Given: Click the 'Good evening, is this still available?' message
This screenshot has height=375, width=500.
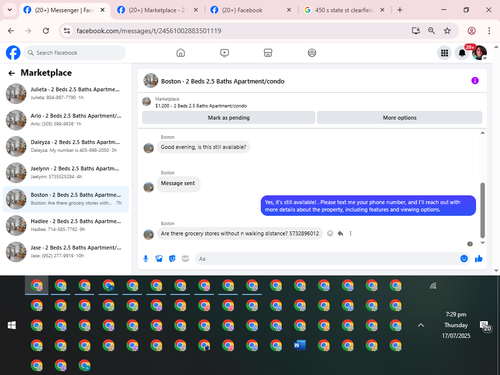Looking at the screenshot, I should (203, 147).
